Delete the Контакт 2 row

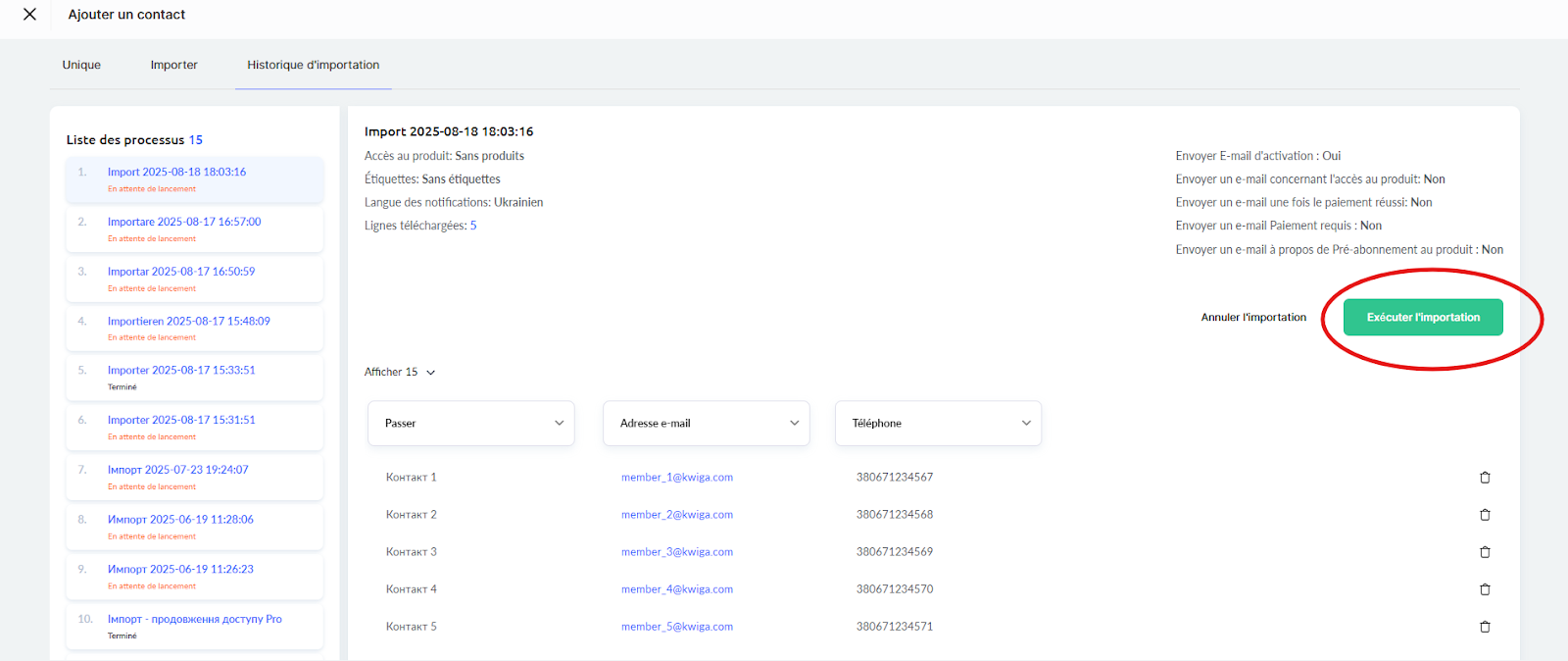pyautogui.click(x=1485, y=515)
